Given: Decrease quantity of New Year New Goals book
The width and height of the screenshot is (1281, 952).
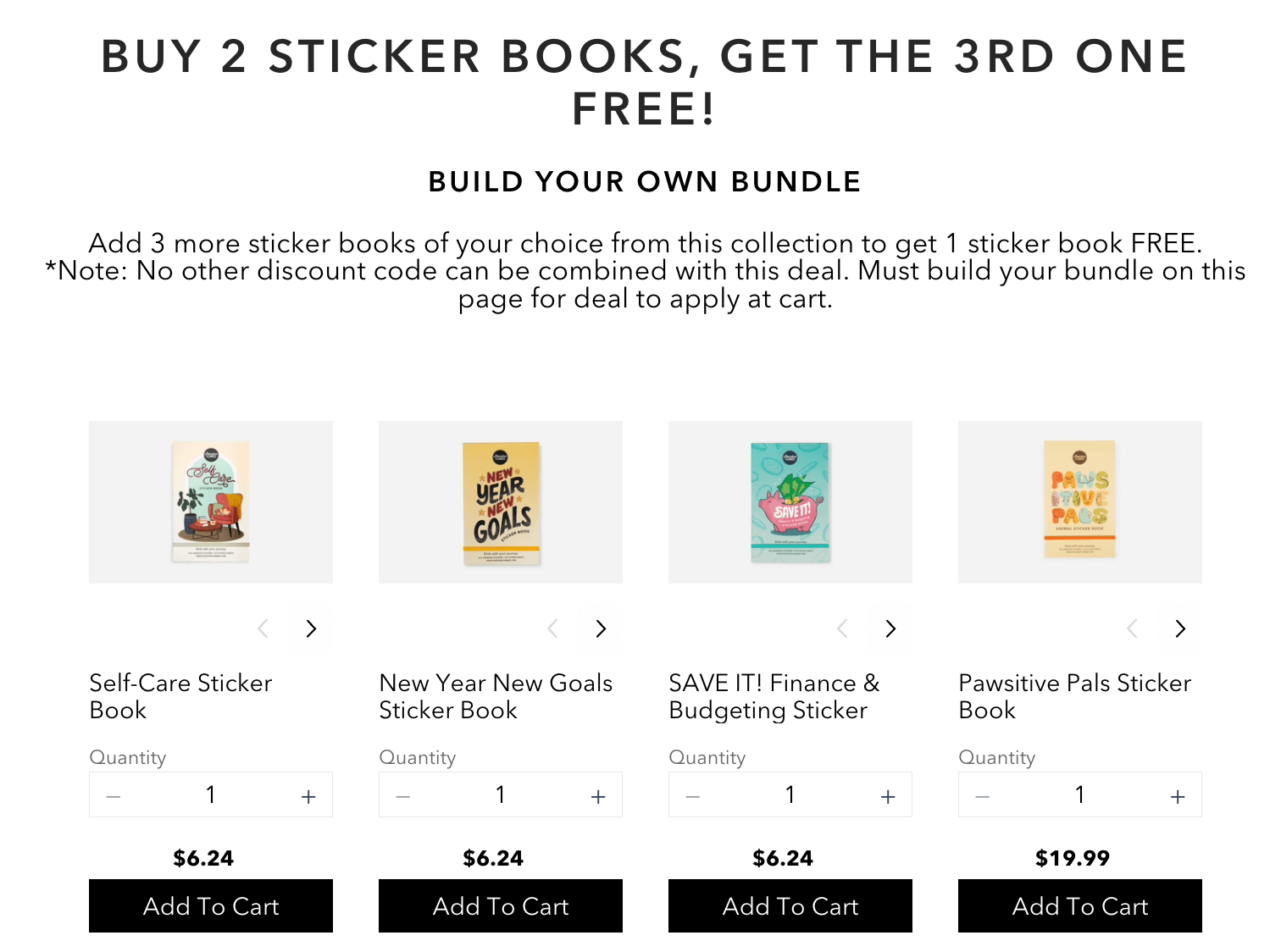Looking at the screenshot, I should click(402, 794).
